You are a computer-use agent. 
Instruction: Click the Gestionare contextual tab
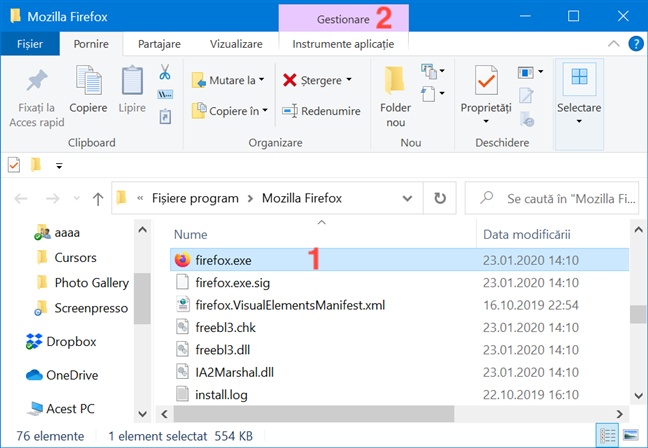tap(343, 19)
